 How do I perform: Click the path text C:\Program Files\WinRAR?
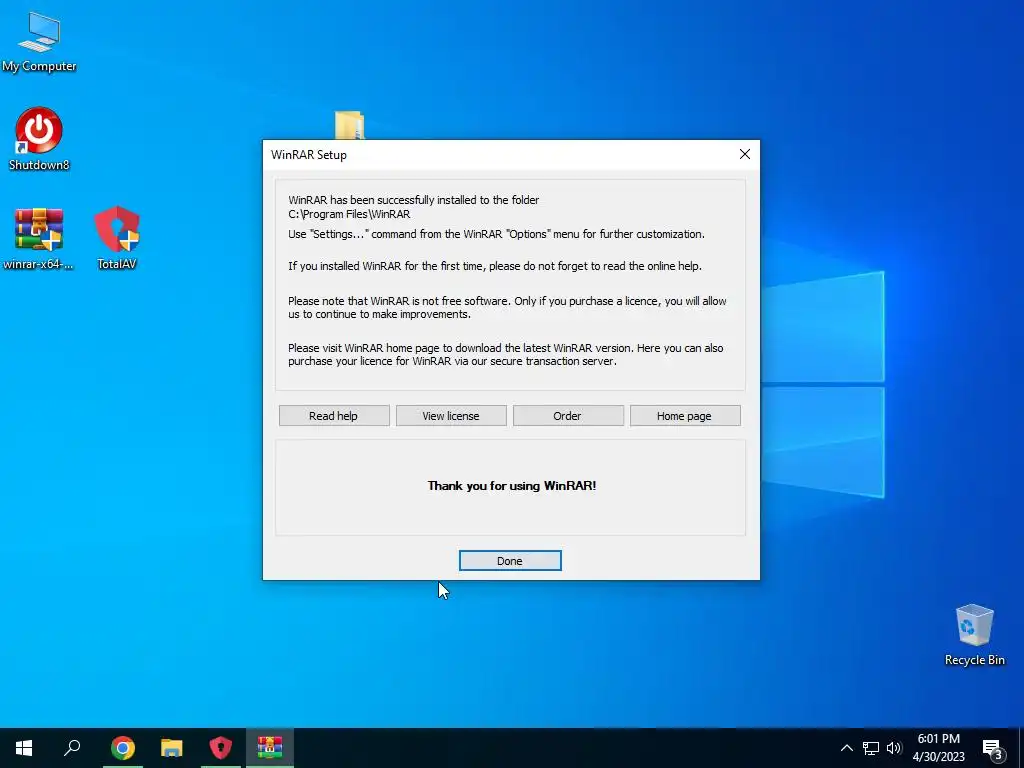(x=349, y=214)
